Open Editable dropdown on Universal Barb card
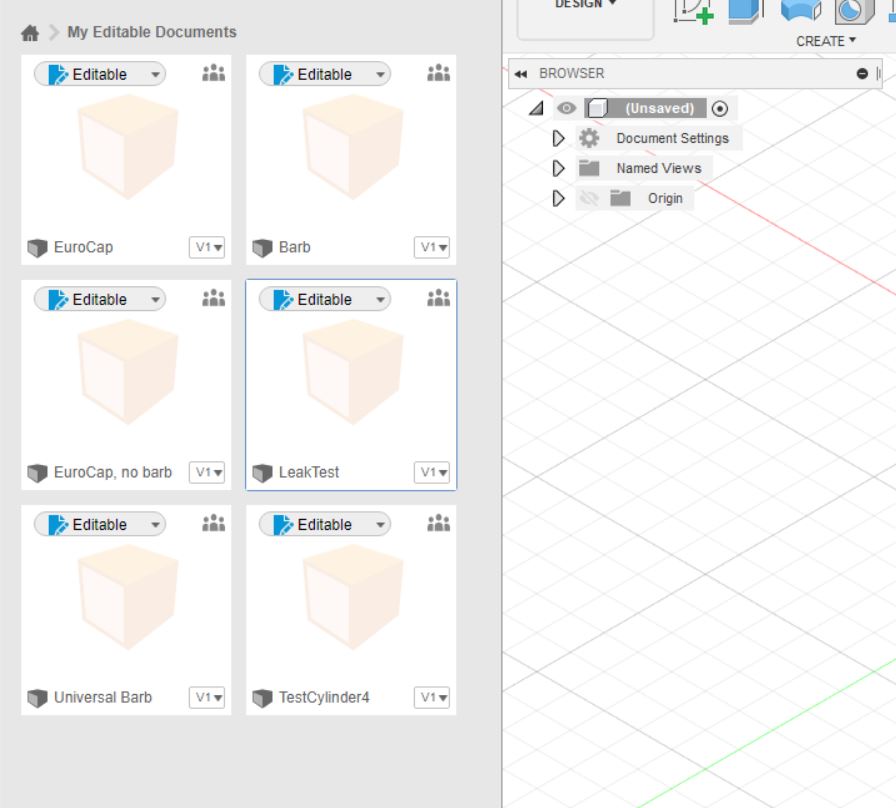896x808 pixels. coord(100,525)
